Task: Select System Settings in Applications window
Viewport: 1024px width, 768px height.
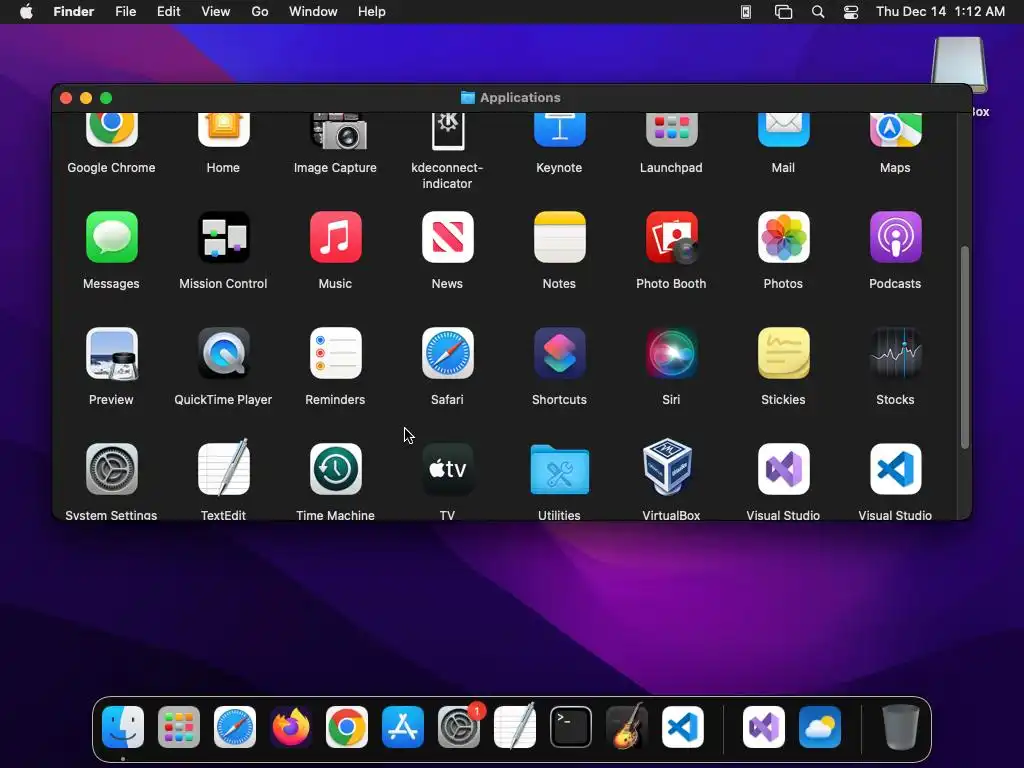Action: click(112, 469)
